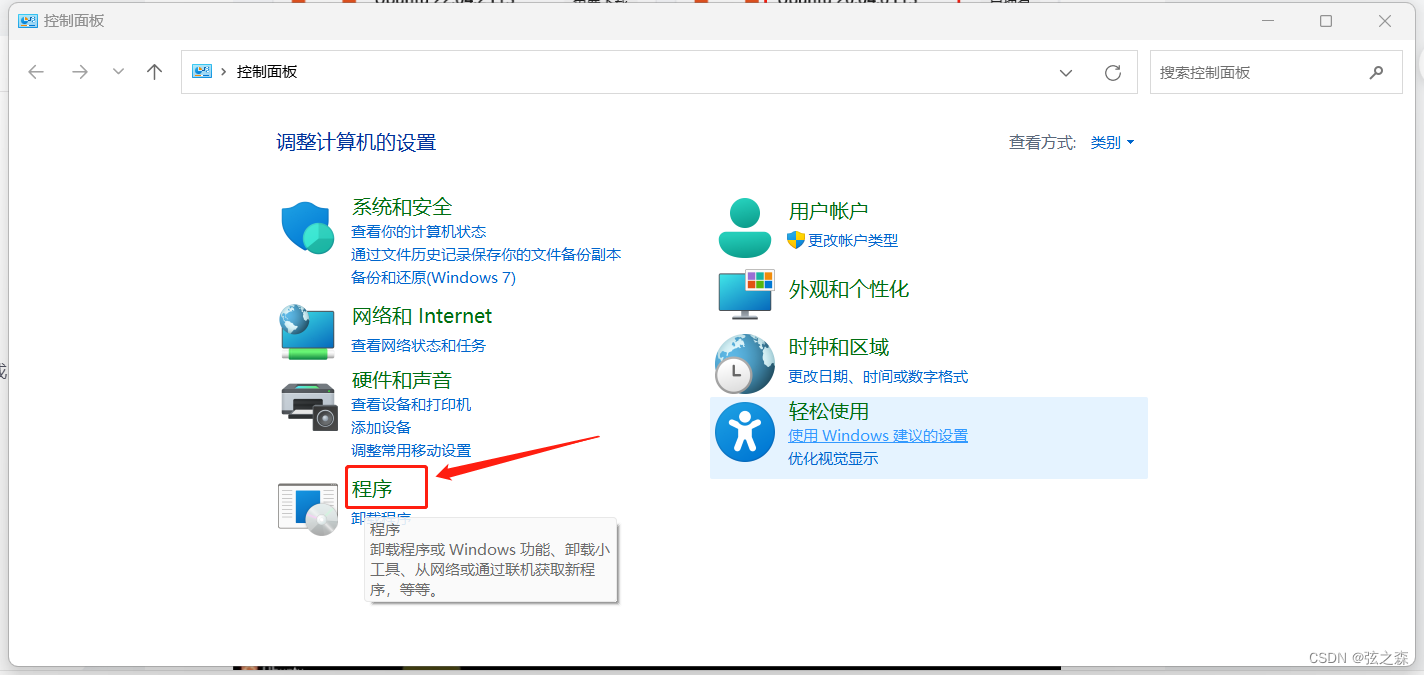Open the recent locations dropdown arrow
This screenshot has height=675, width=1424.
pyautogui.click(x=119, y=72)
